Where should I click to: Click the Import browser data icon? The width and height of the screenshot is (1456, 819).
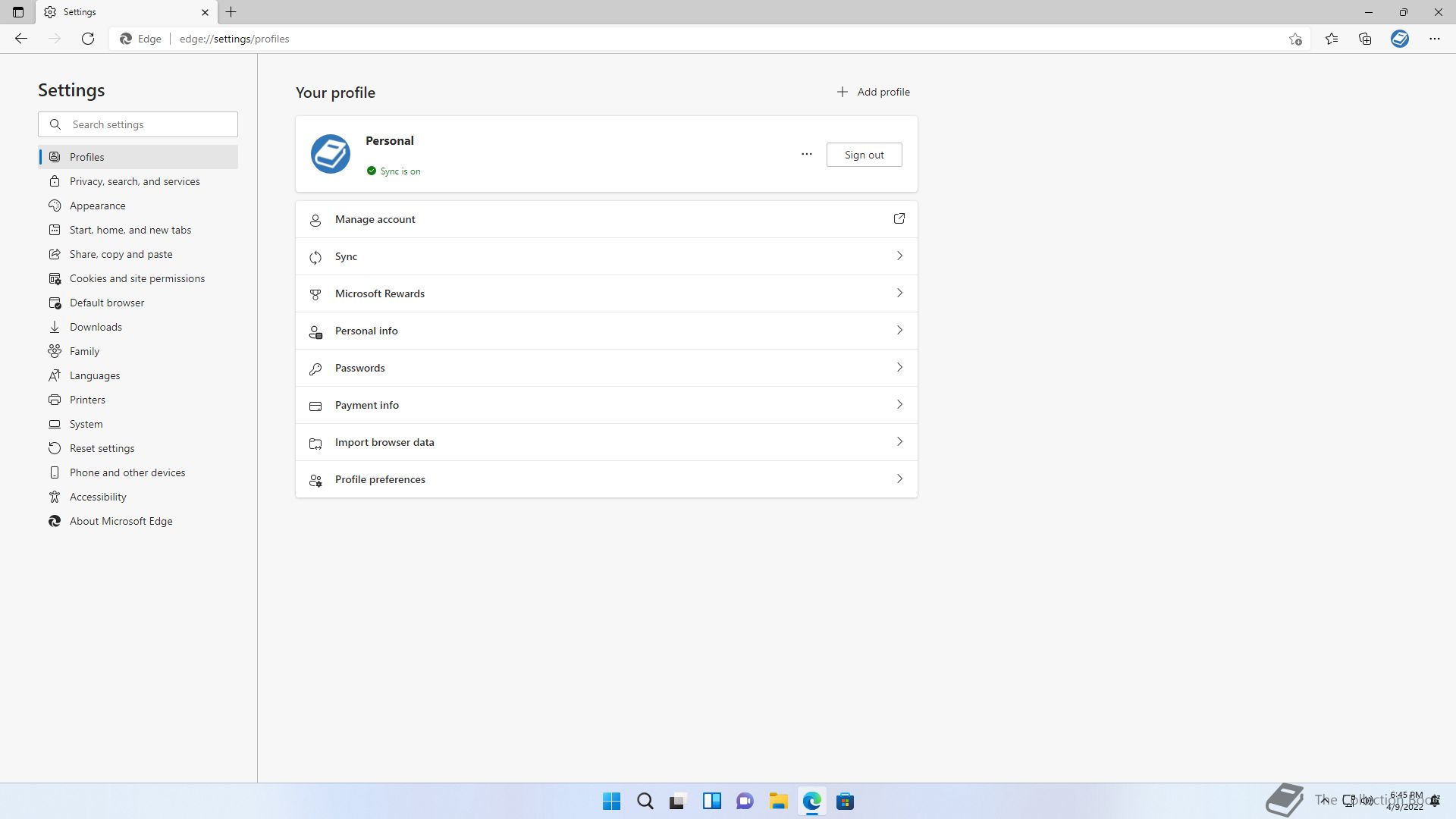point(315,443)
